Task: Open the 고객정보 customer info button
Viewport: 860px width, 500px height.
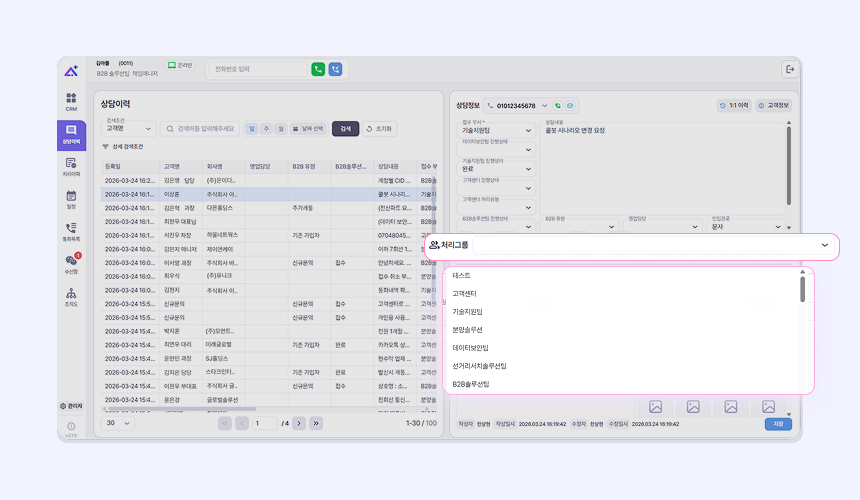Action: tap(773, 105)
